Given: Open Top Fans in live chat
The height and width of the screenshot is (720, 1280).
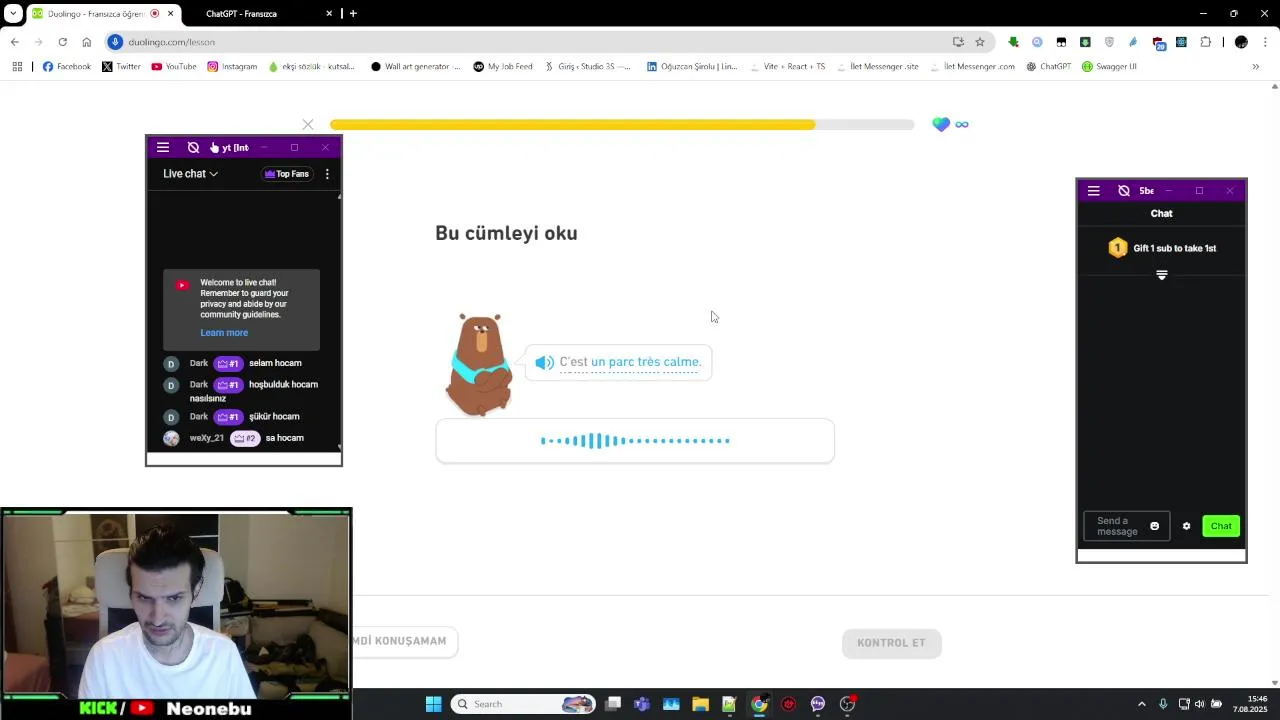Looking at the screenshot, I should click(x=287, y=174).
